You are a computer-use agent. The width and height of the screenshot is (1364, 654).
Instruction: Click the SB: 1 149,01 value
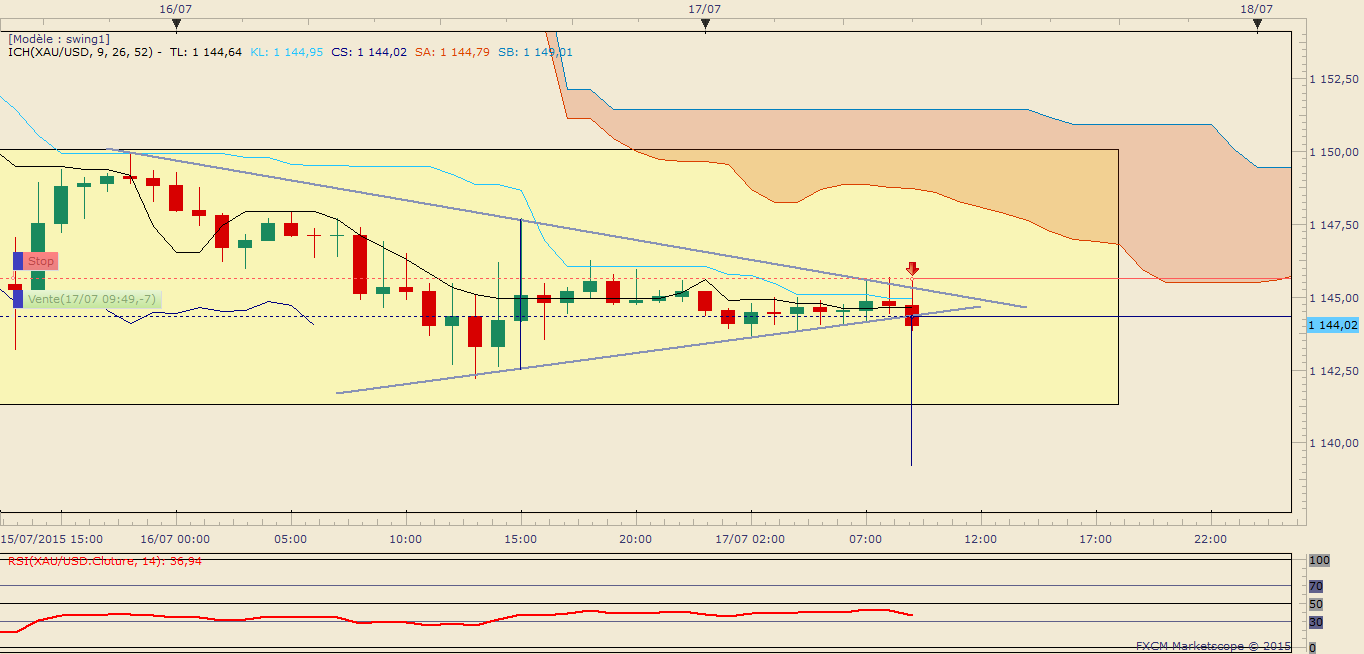tap(535, 52)
